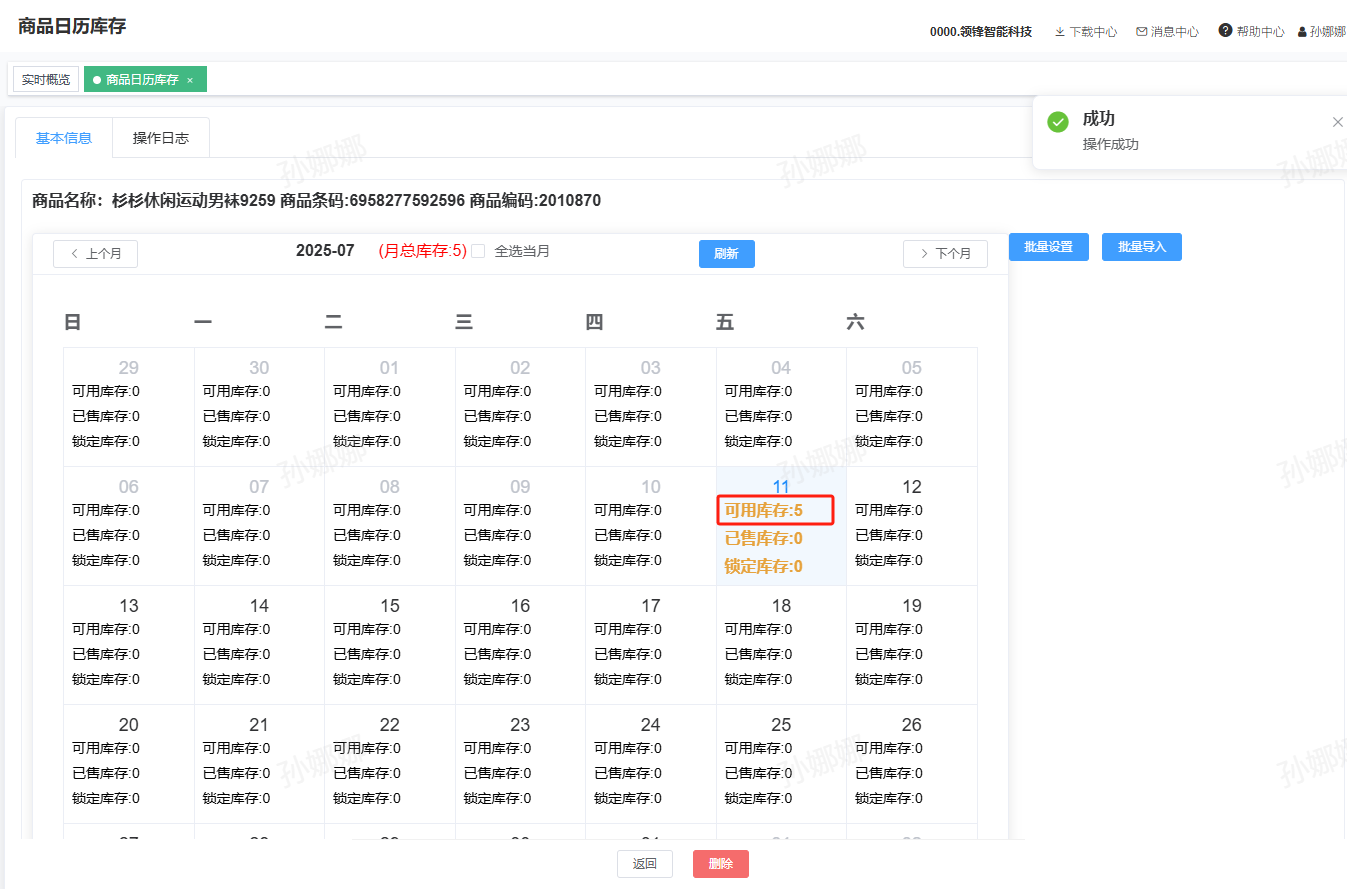Click the 批量导入 batch import button
Viewport: 1347px width, 889px height.
[x=1142, y=247]
